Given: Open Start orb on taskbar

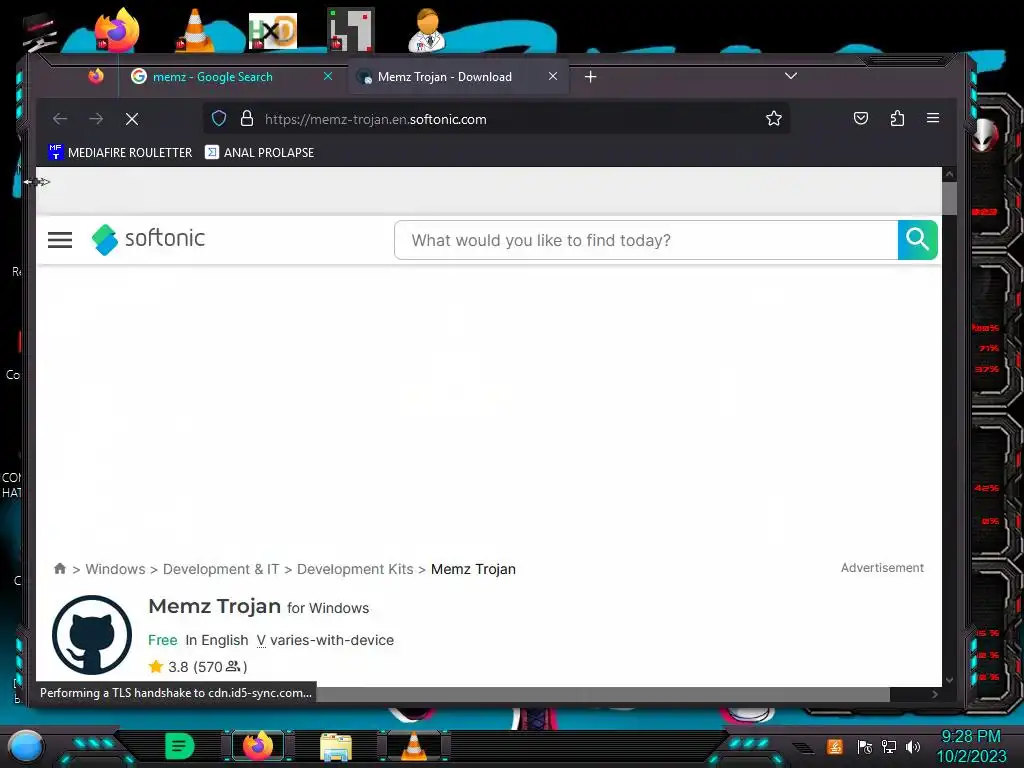Looking at the screenshot, I should tap(25, 746).
